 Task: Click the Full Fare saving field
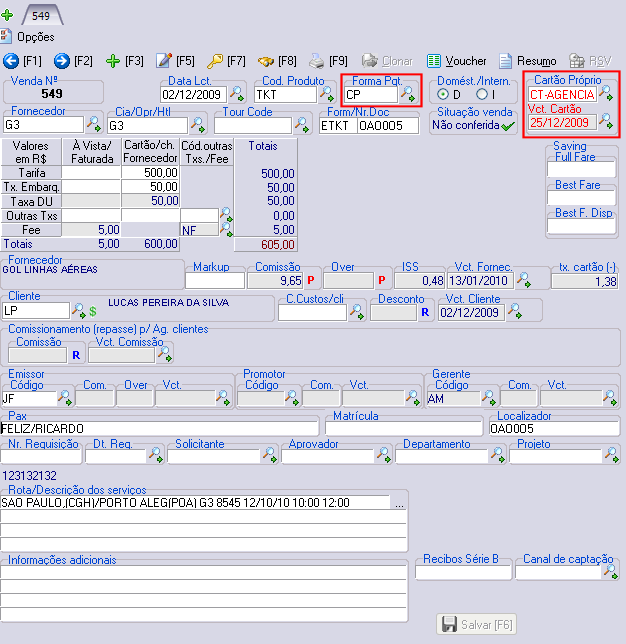[x=581, y=169]
